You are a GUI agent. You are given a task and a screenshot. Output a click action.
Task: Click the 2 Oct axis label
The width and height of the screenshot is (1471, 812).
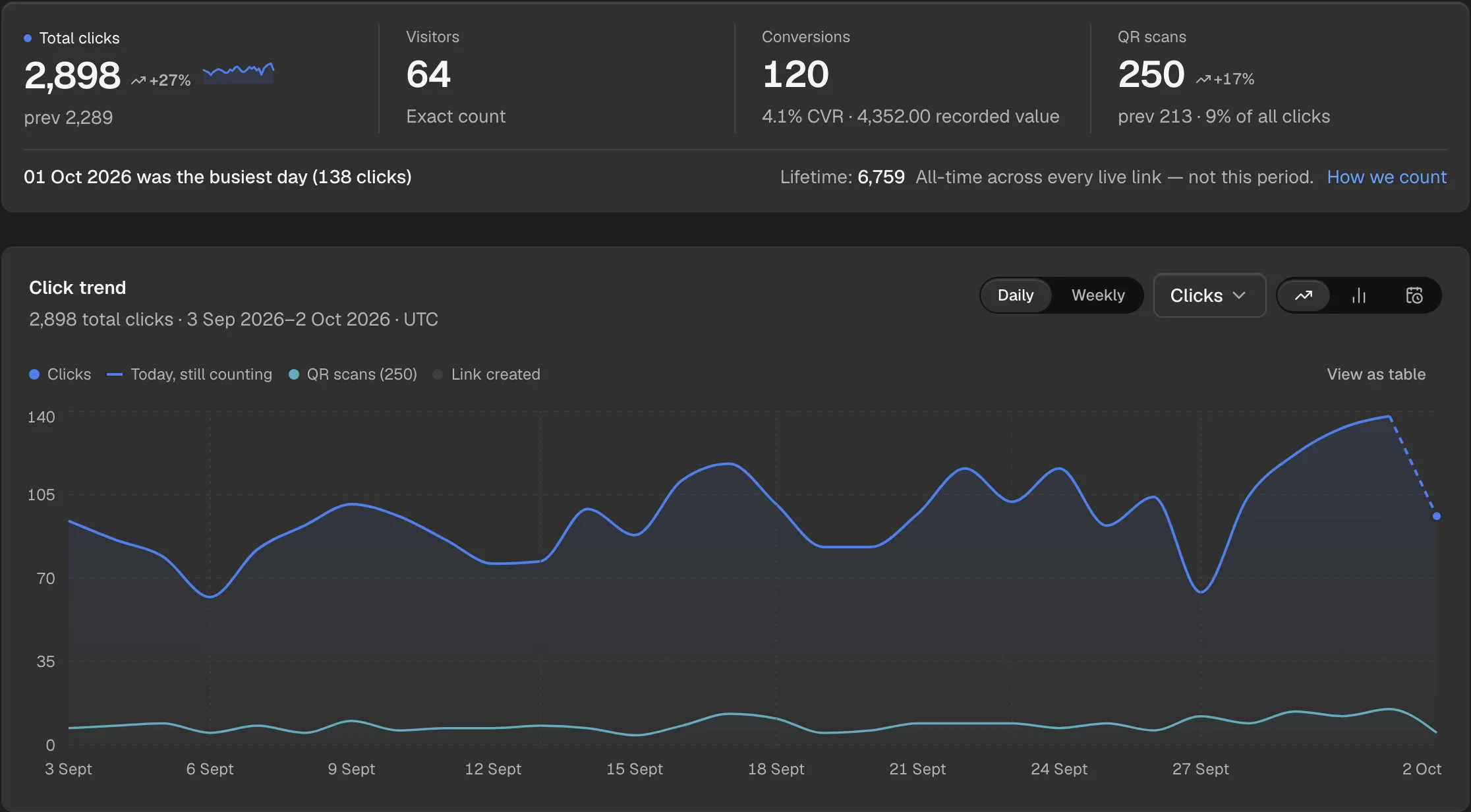pyautogui.click(x=1422, y=768)
